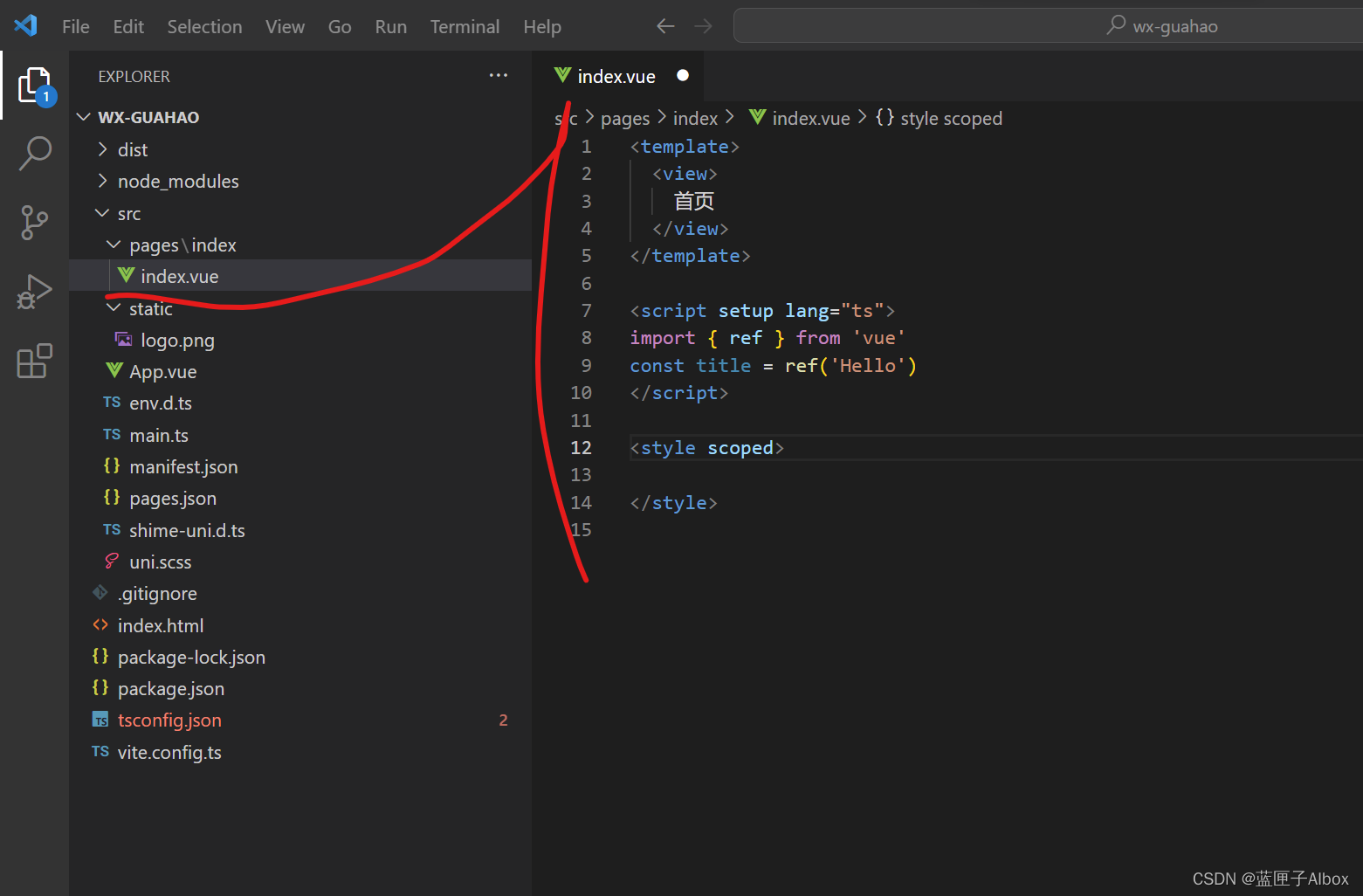Collapse the static folder

(114, 308)
